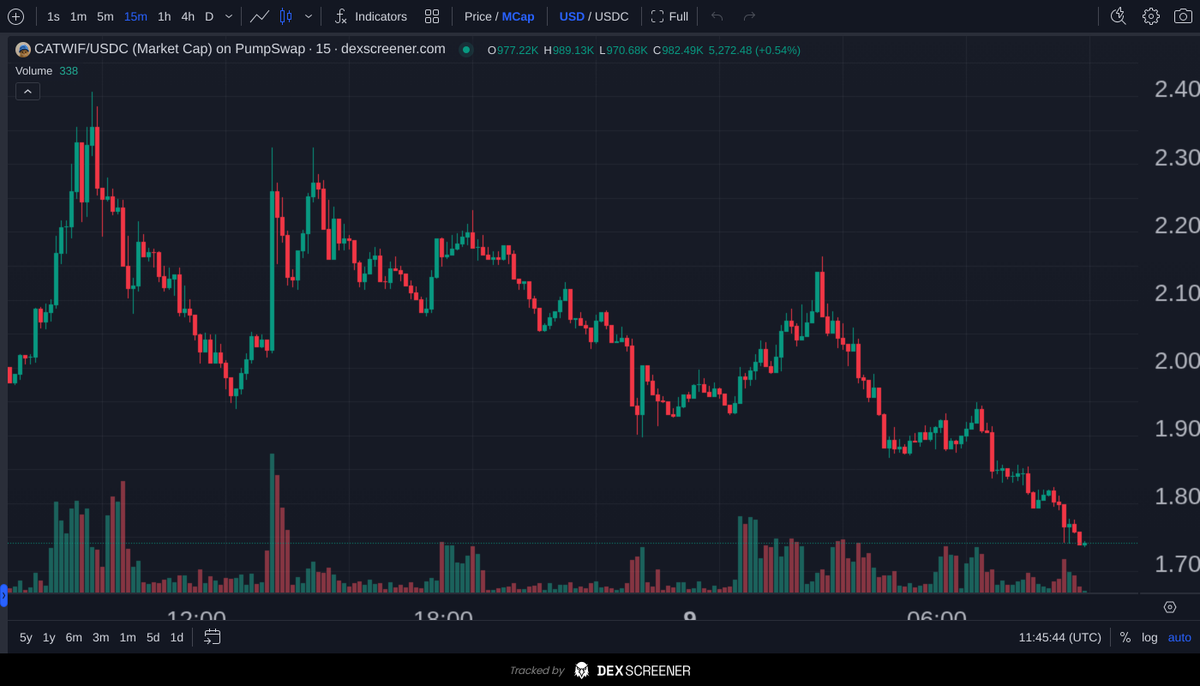Toggle auto scale mode

[1180, 637]
